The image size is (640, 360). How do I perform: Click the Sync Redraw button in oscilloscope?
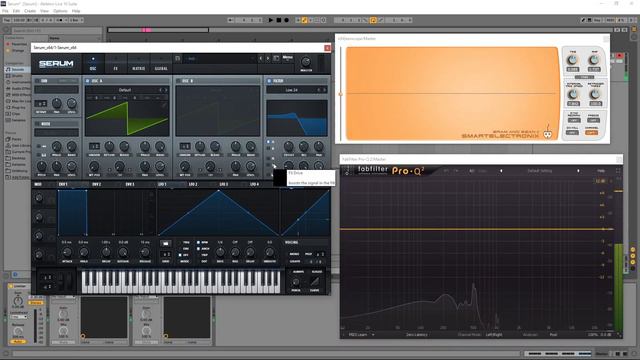click(574, 120)
